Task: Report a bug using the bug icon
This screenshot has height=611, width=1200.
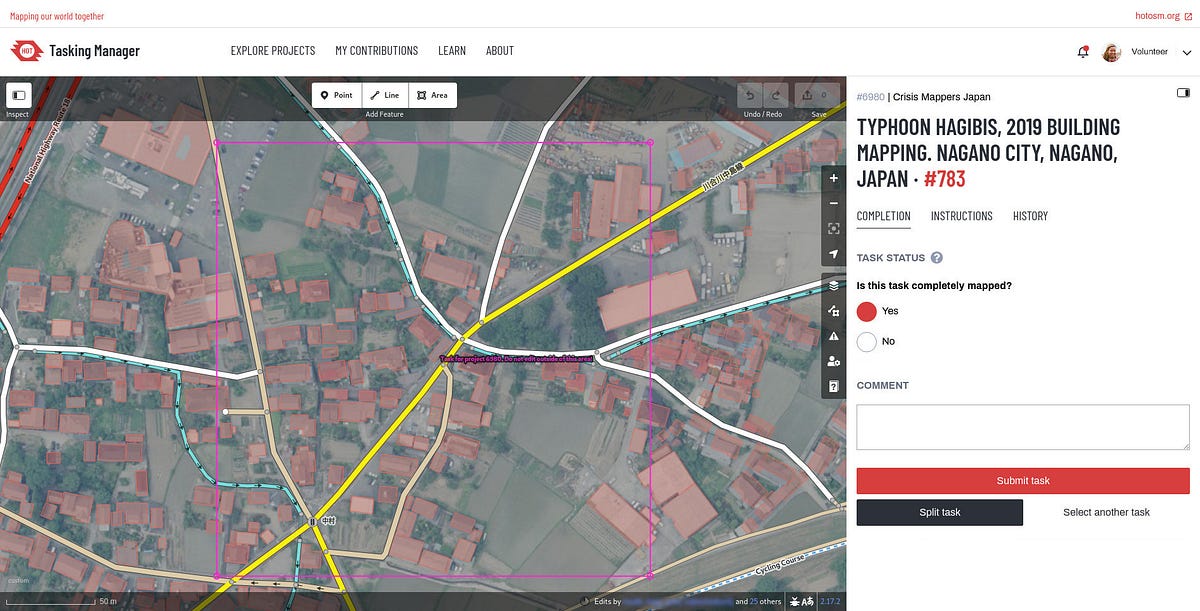Action: coord(795,601)
